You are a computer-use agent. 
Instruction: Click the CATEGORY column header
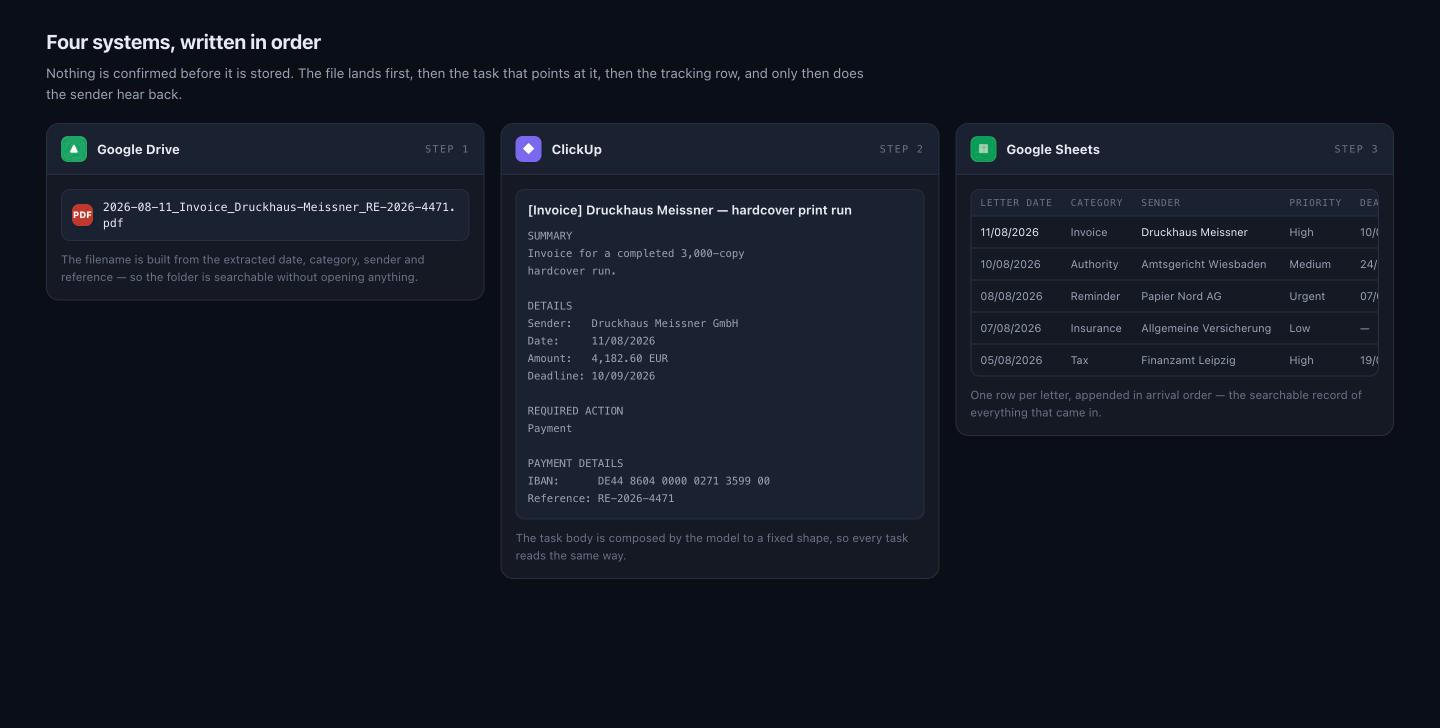coord(1097,203)
